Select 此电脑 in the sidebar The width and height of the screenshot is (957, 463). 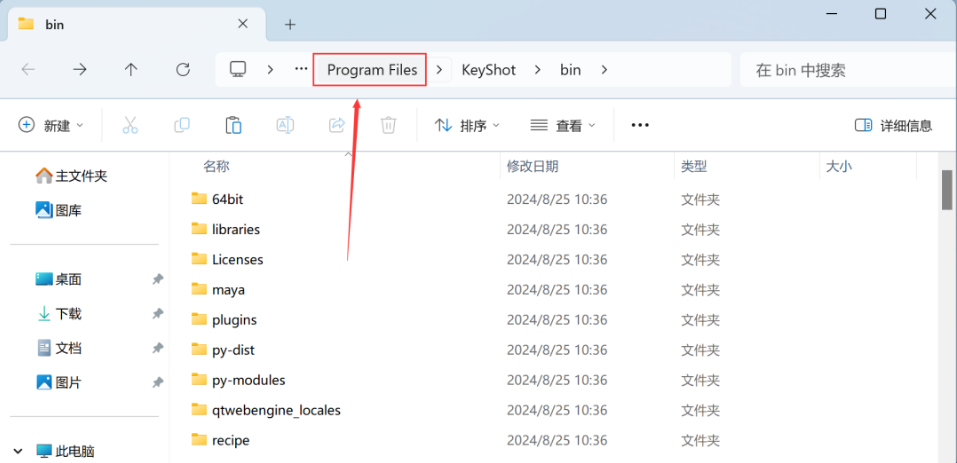65,451
